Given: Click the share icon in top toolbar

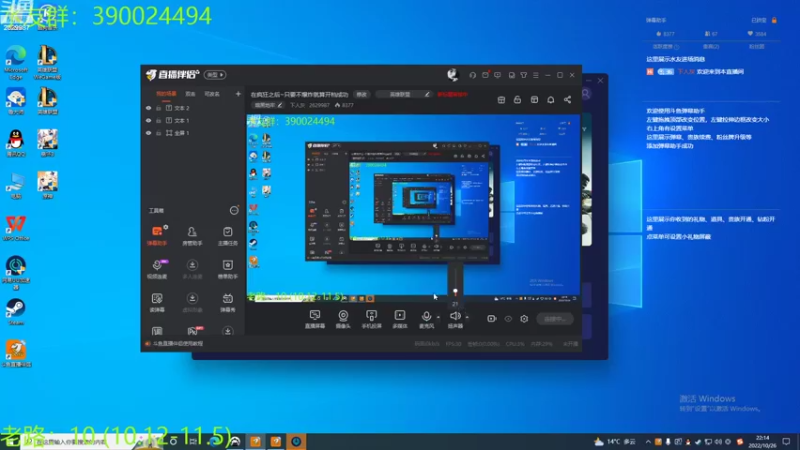Looking at the screenshot, I should [x=567, y=99].
